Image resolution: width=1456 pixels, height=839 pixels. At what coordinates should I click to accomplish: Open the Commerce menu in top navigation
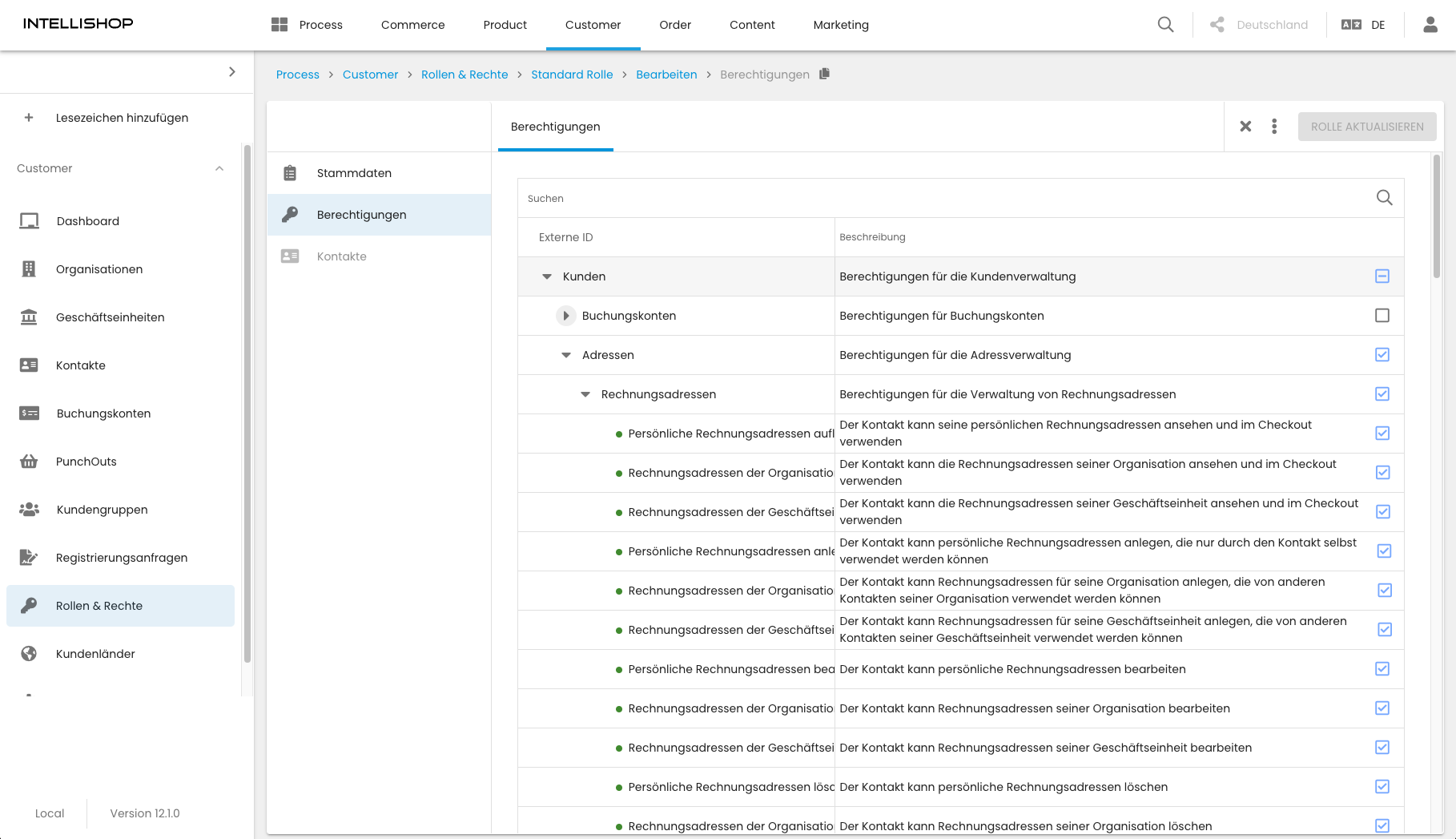[x=412, y=25]
